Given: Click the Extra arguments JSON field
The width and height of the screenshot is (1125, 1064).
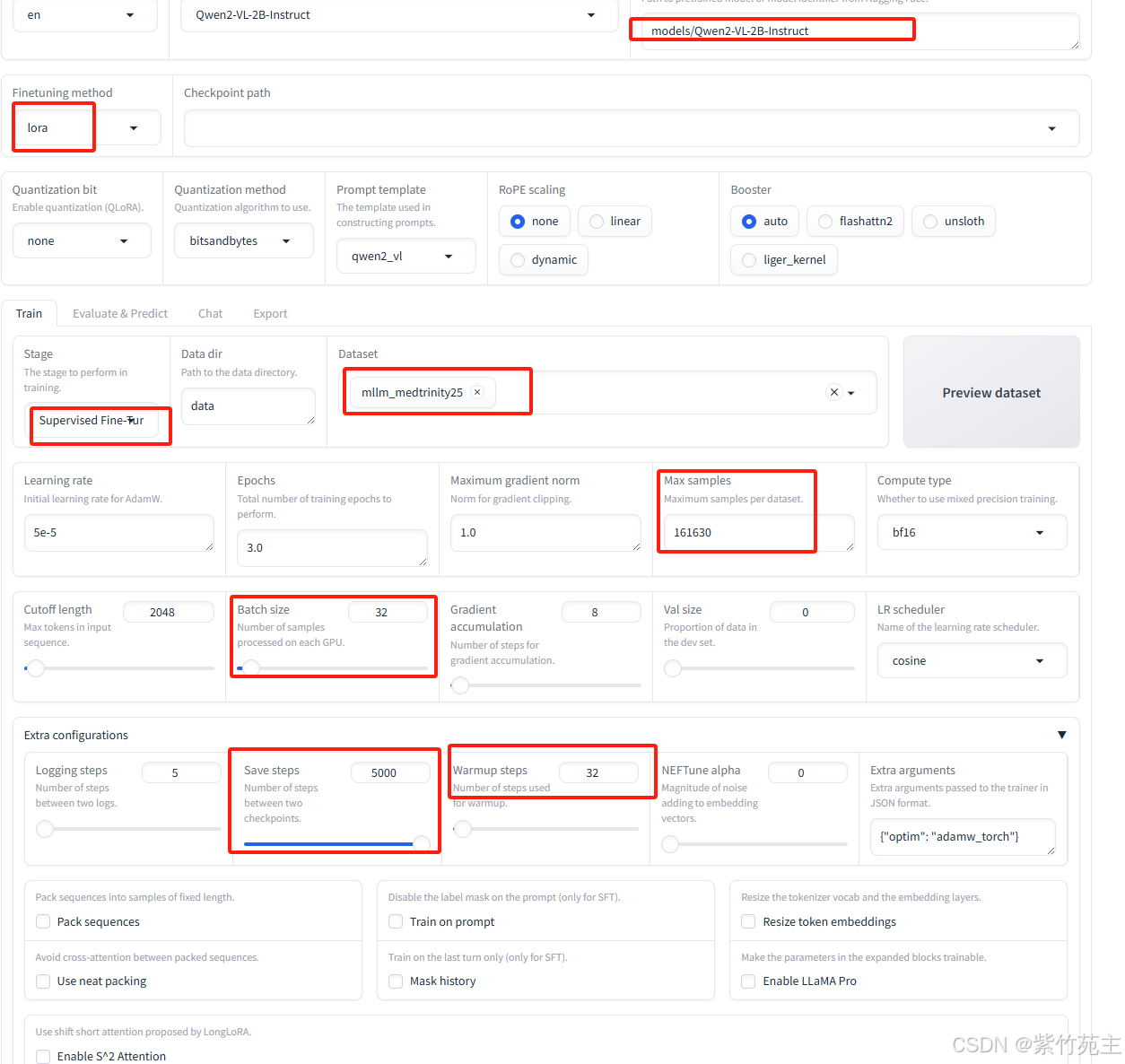Looking at the screenshot, I should pos(963,837).
